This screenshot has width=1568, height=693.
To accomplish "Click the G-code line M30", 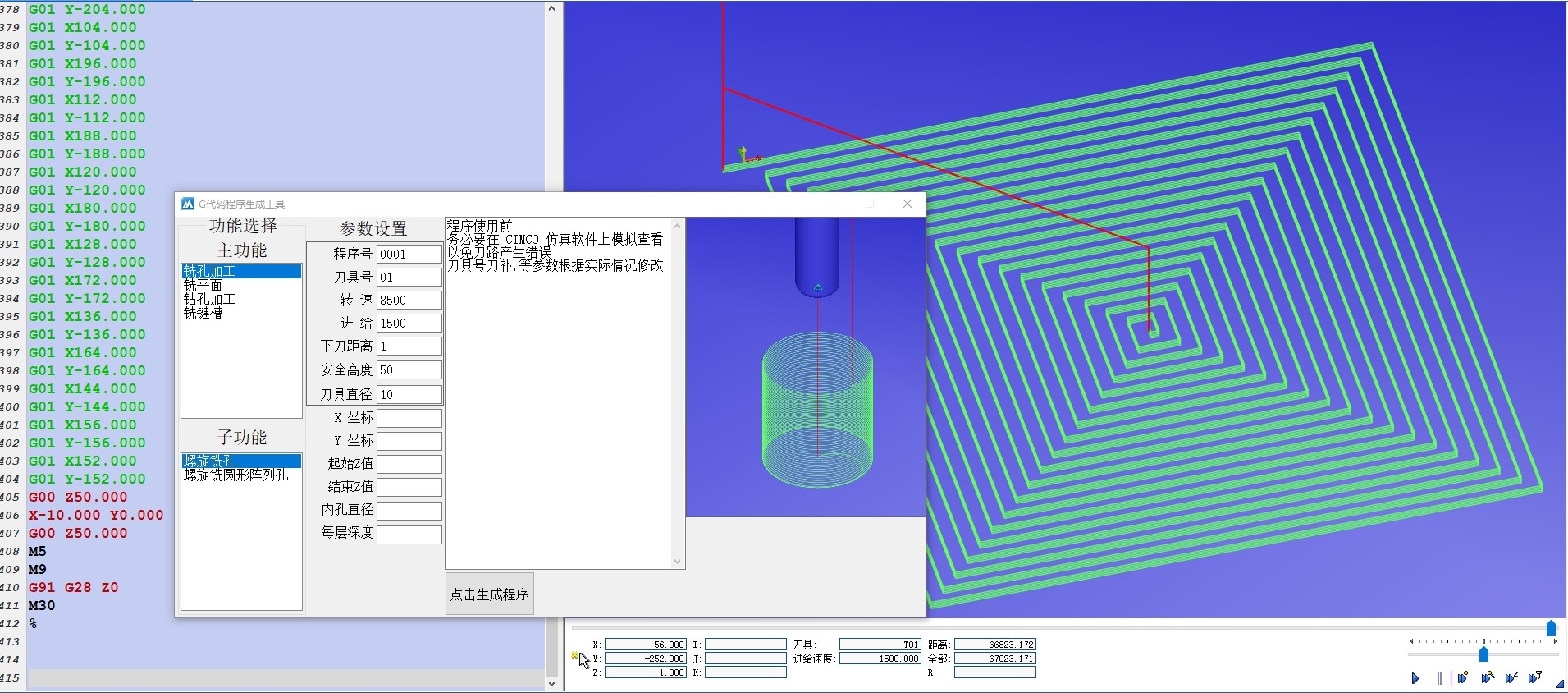I will click(x=42, y=605).
